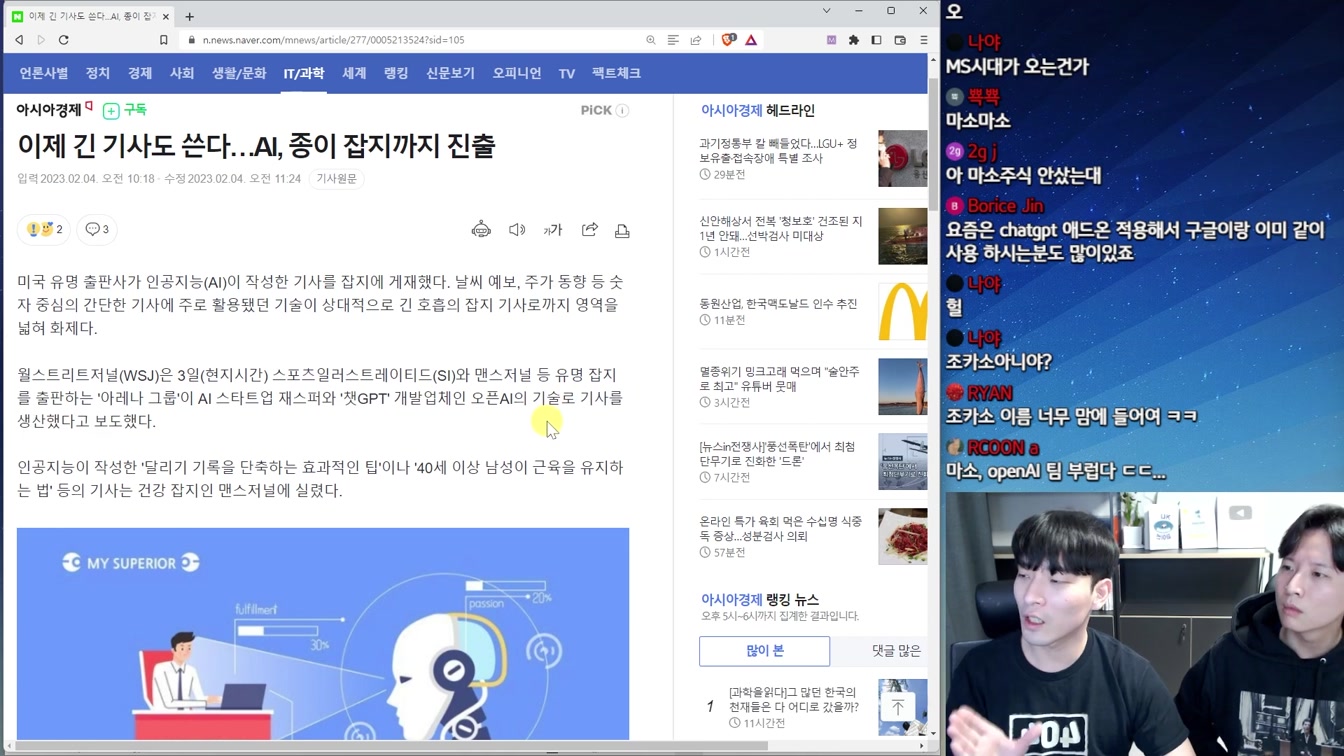Click the browser forward arrow

[41, 40]
